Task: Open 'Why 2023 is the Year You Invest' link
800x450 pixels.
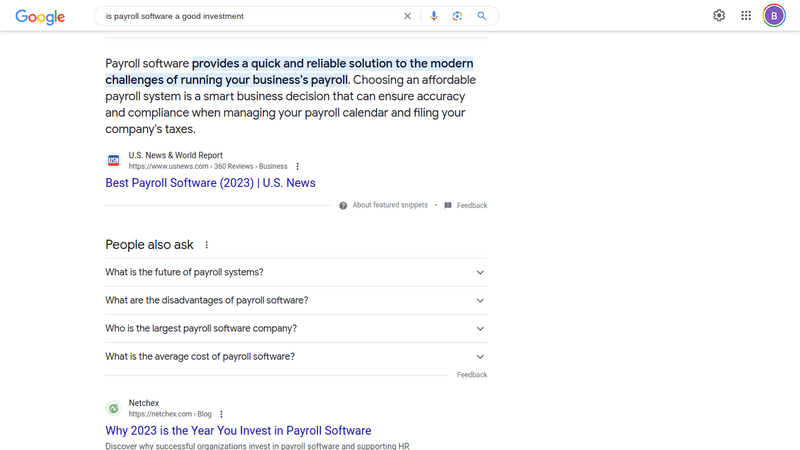Action: coord(238,431)
